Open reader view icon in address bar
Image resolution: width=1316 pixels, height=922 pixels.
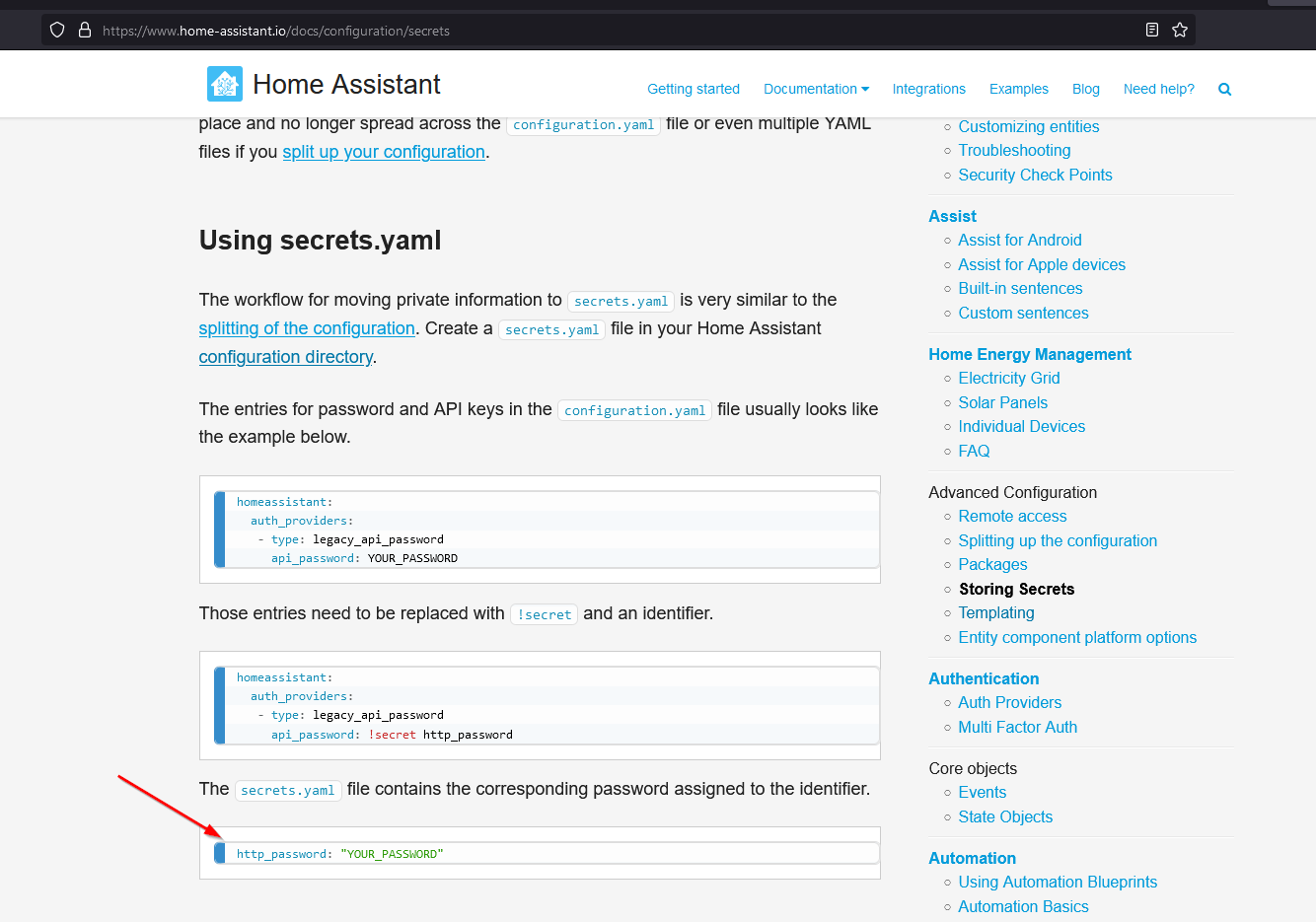tap(1151, 30)
